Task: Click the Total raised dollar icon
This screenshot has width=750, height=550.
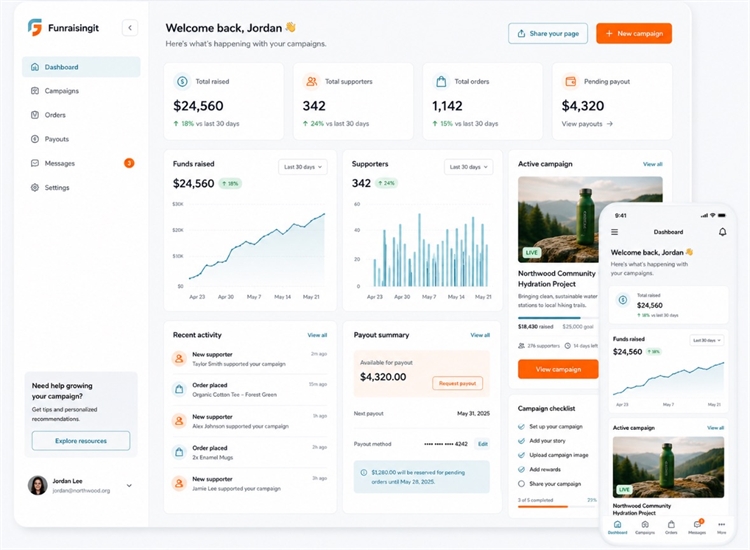Action: tap(182, 82)
